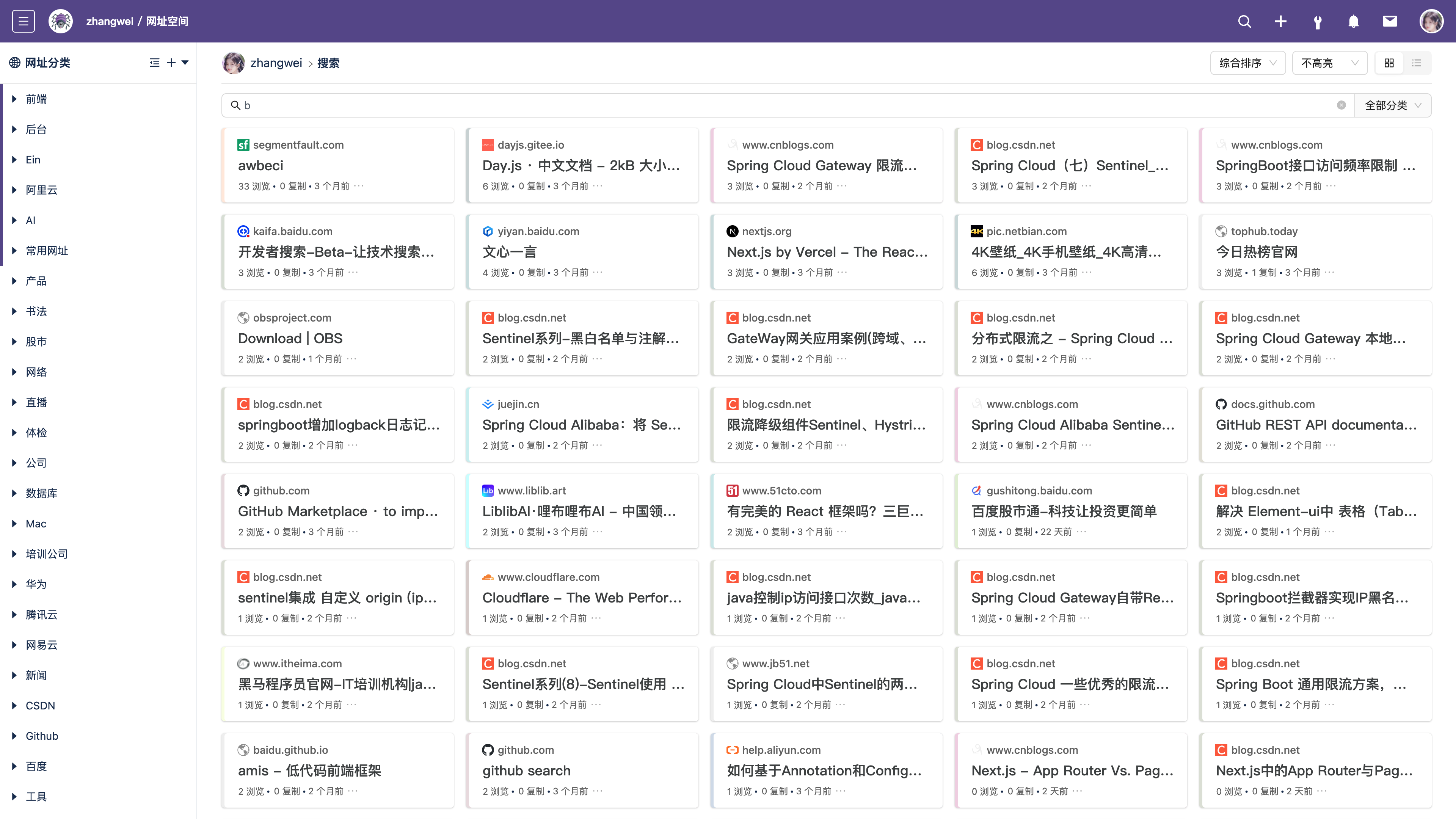Click the kaifa.baidu.com favicon icon
Image resolution: width=1456 pixels, height=819 pixels.
(x=243, y=231)
